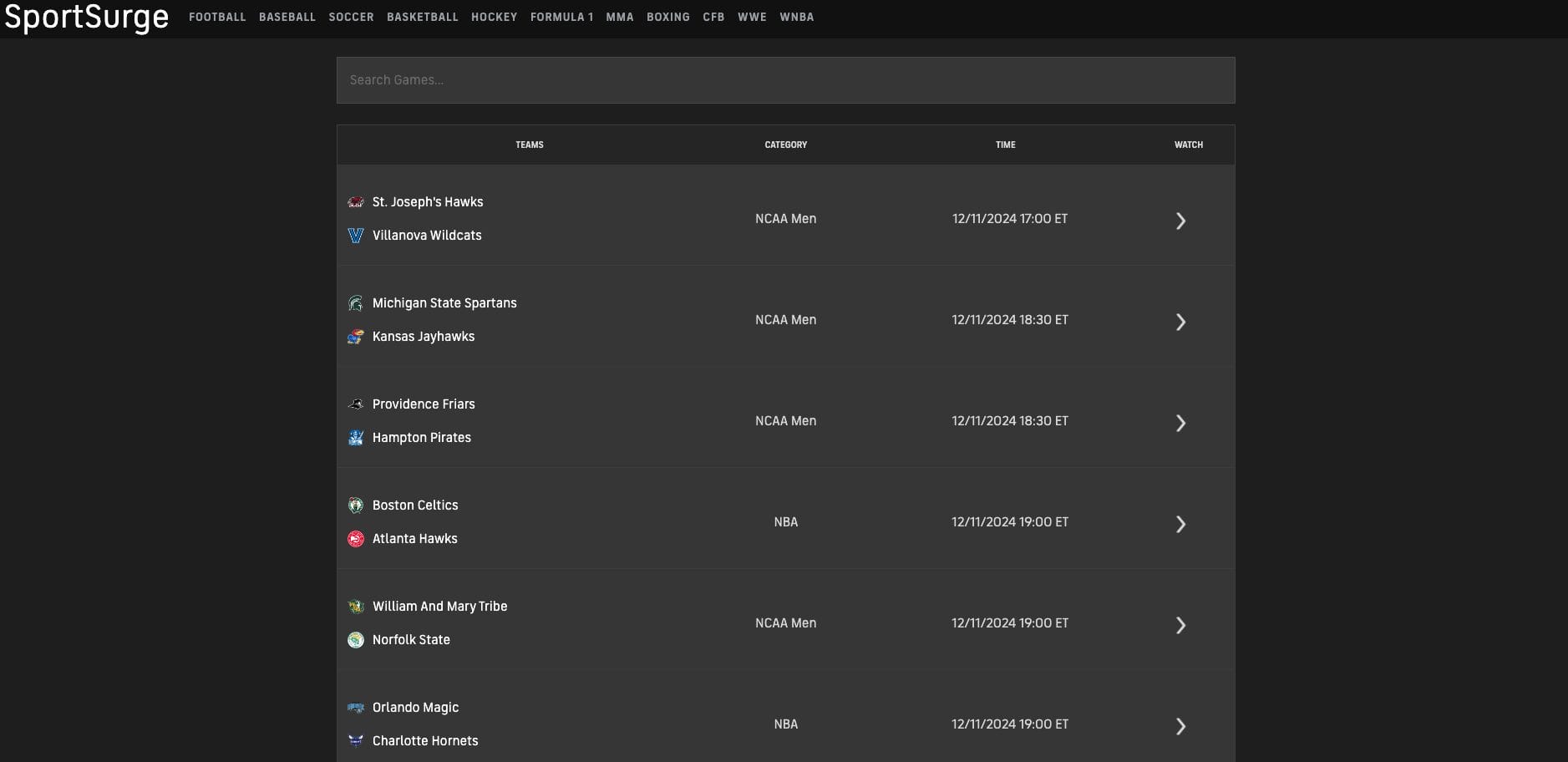Click the Kansas Jayhawks logo
The image size is (1568, 762).
tap(356, 336)
